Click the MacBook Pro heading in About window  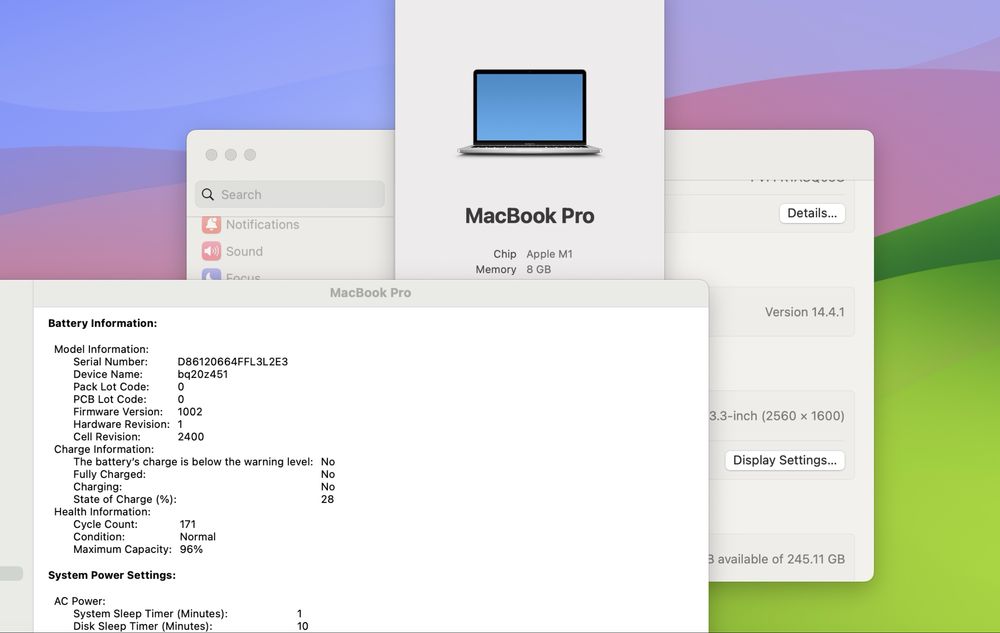(529, 216)
